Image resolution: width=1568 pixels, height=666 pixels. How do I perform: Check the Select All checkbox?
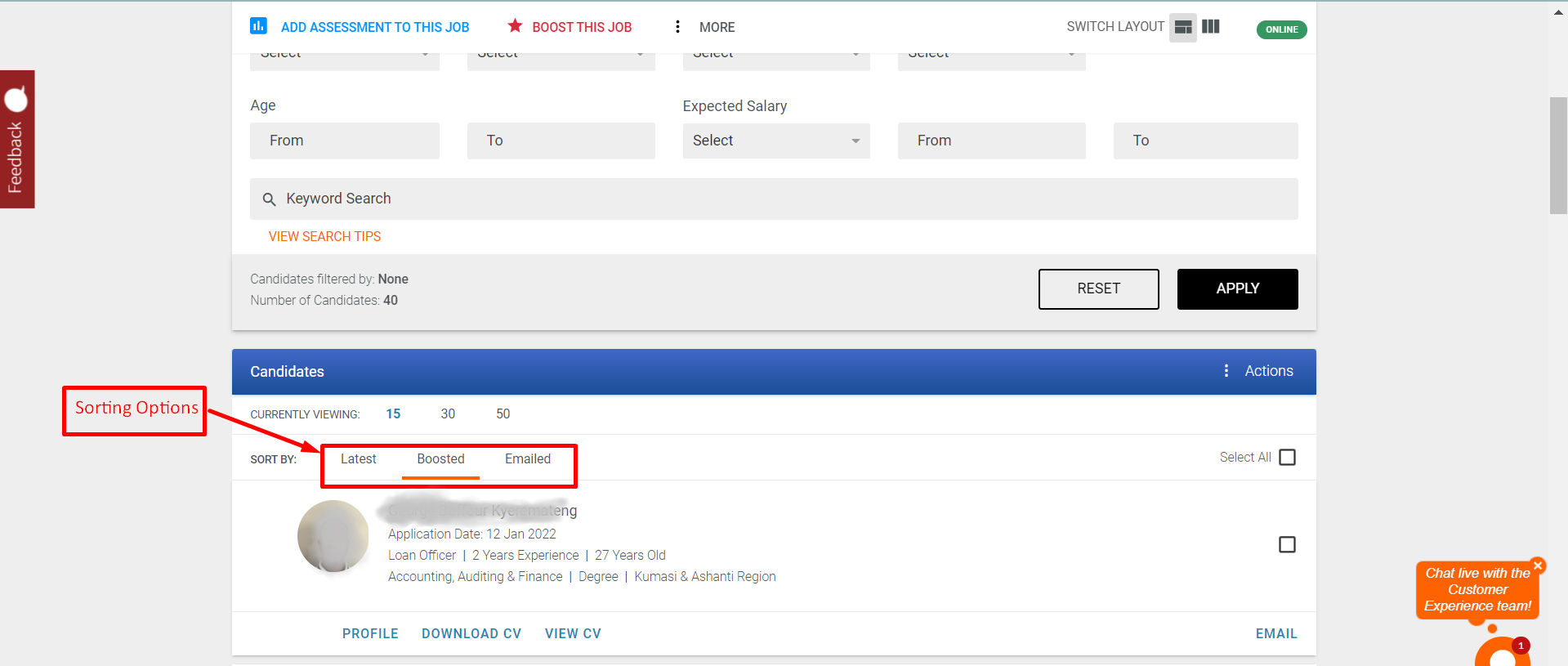click(1287, 458)
